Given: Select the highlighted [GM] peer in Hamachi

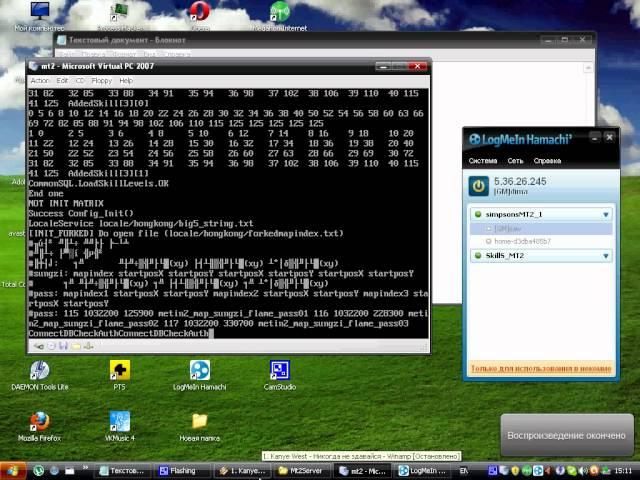Looking at the screenshot, I should point(541,229).
